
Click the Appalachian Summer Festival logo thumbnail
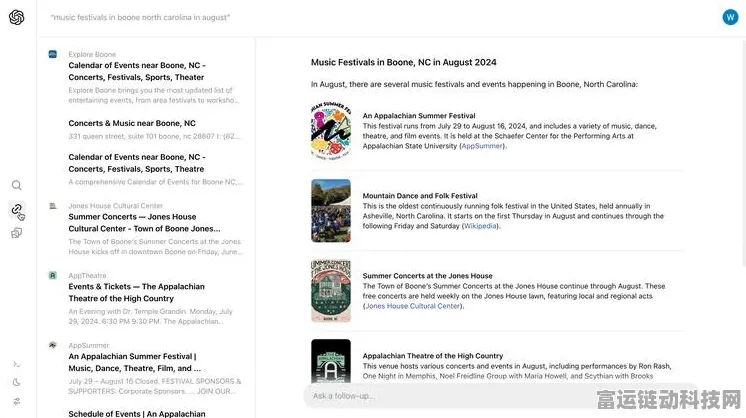coord(331,130)
